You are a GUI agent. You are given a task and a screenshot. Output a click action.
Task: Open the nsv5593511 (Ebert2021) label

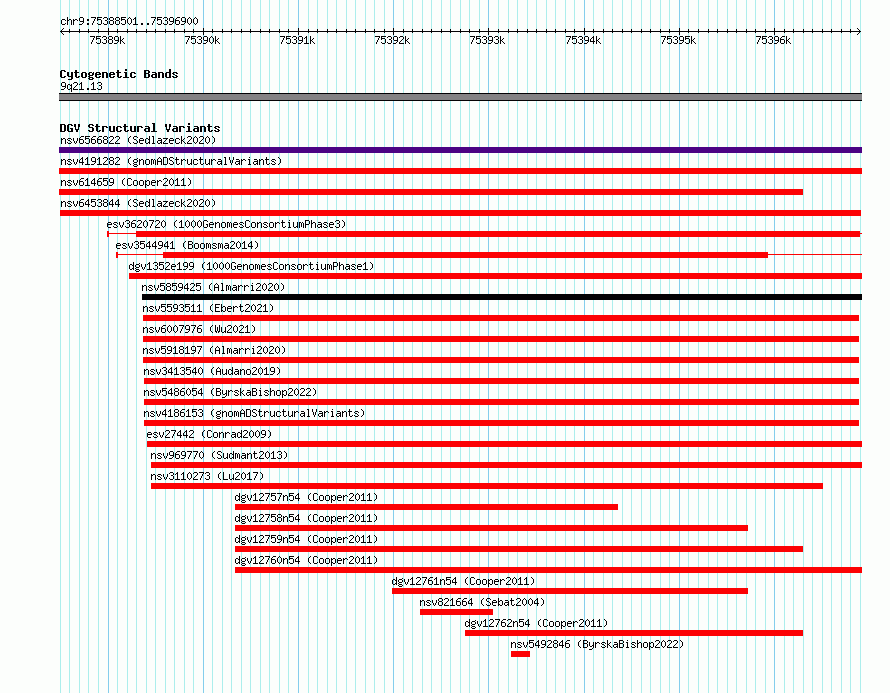(x=208, y=308)
